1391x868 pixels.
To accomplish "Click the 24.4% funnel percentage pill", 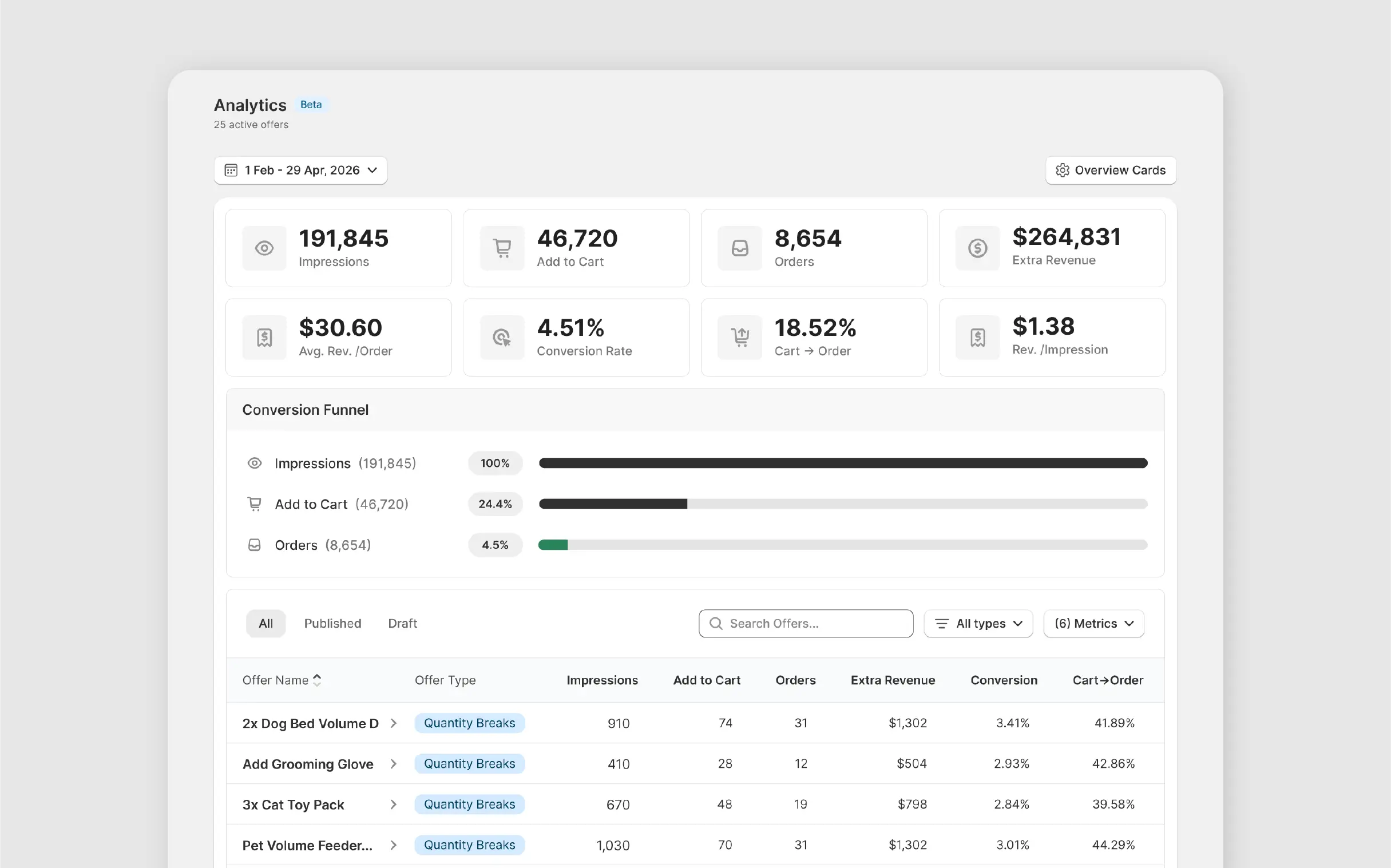I will tap(496, 504).
